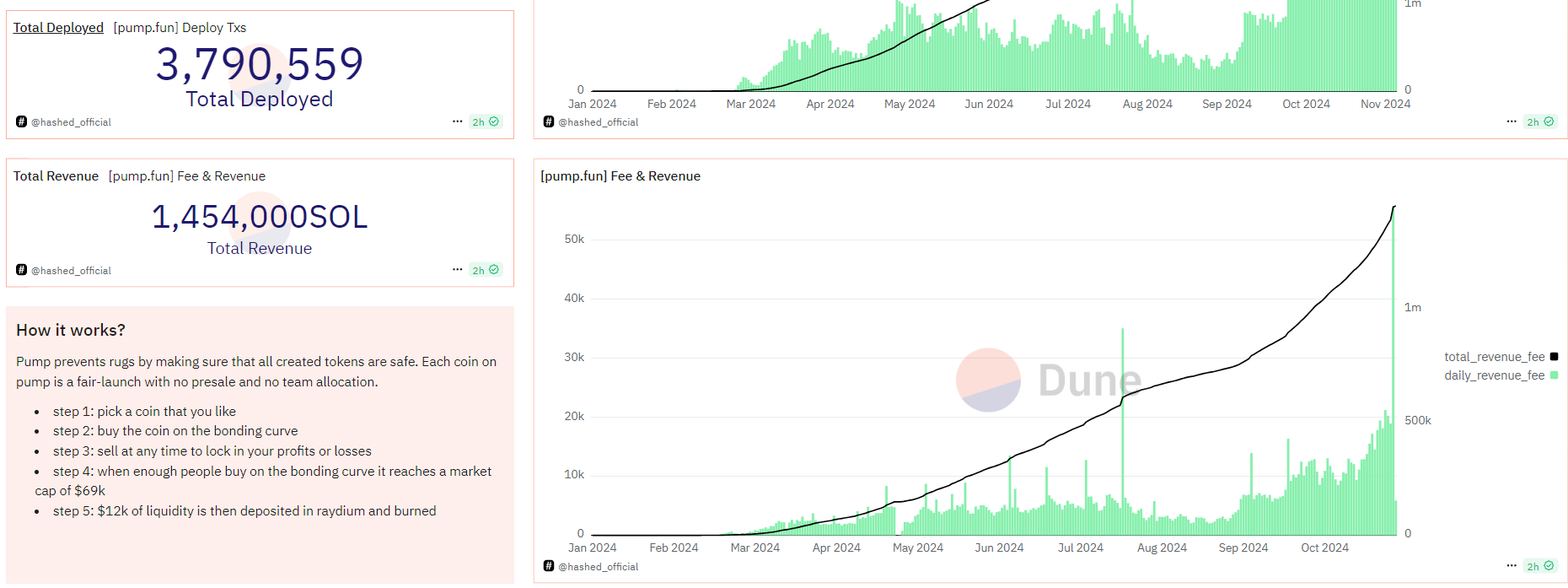Viewport: 1568px width, 588px height.
Task: Open three-dot menu on Total Deployed card
Action: tap(457, 121)
